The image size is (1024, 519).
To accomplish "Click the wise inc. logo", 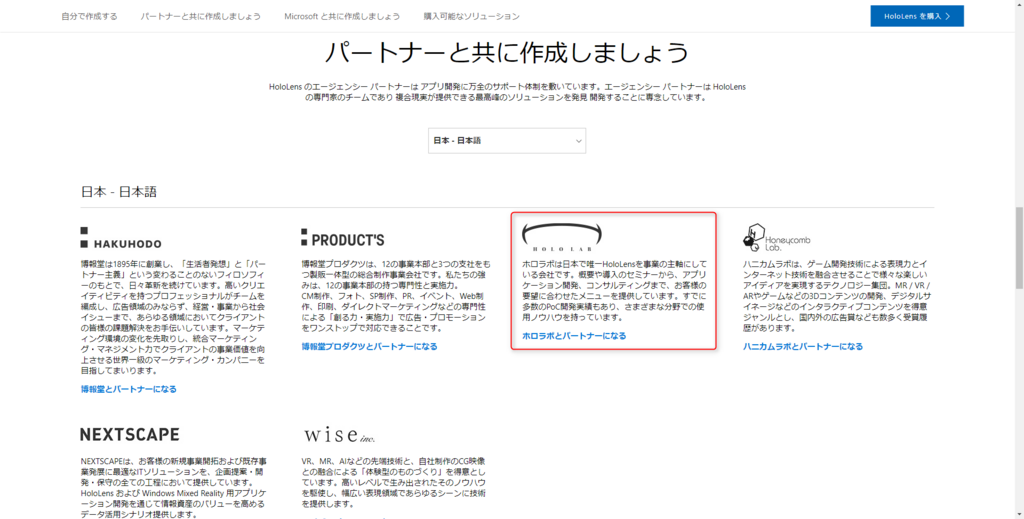I will point(339,434).
